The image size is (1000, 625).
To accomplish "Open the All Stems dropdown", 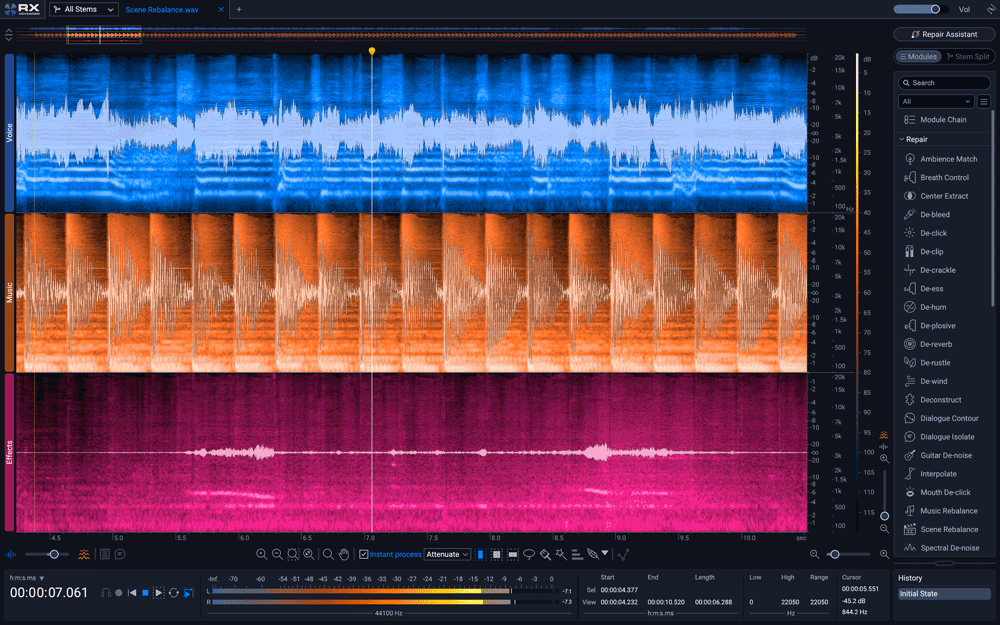I will [83, 9].
